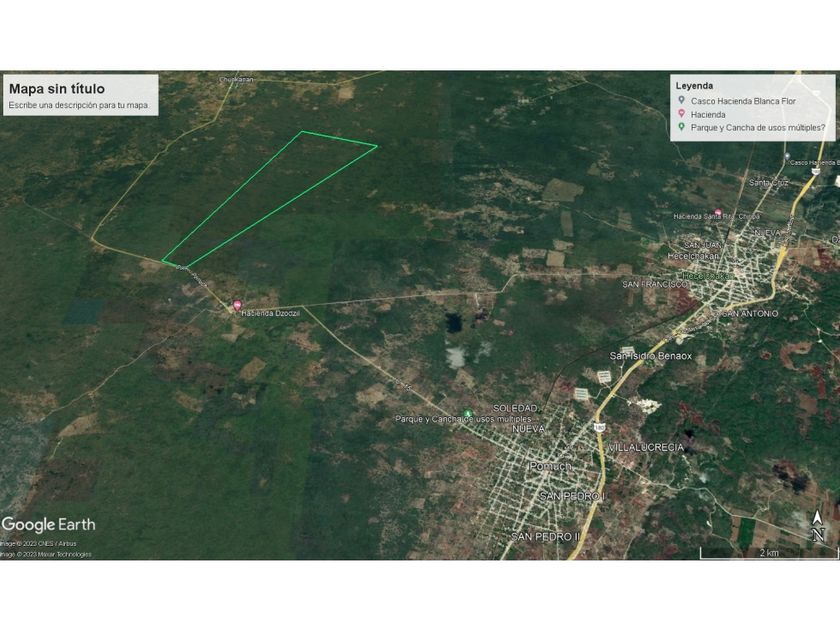Click the 'SAN FRANCISCO' label

click(656, 284)
